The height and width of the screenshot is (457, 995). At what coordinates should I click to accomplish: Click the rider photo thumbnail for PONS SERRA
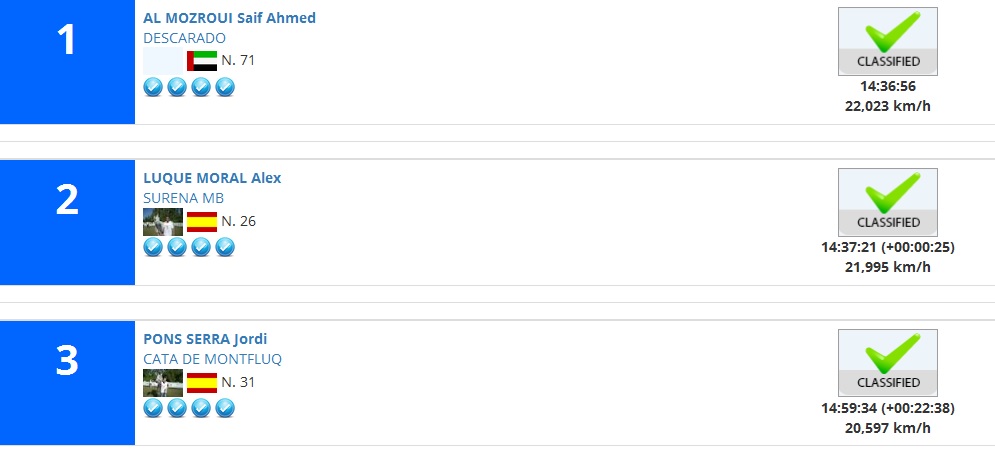163,383
